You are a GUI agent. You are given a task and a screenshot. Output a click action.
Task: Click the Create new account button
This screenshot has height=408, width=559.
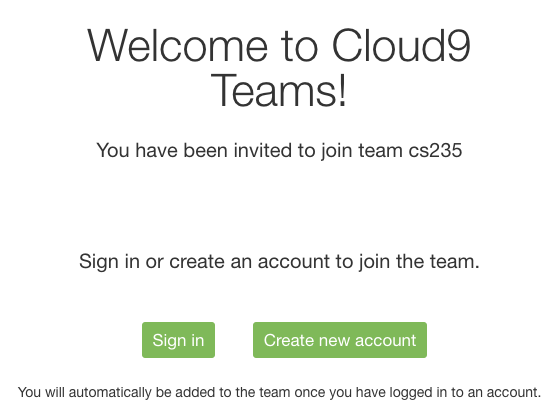click(x=340, y=340)
